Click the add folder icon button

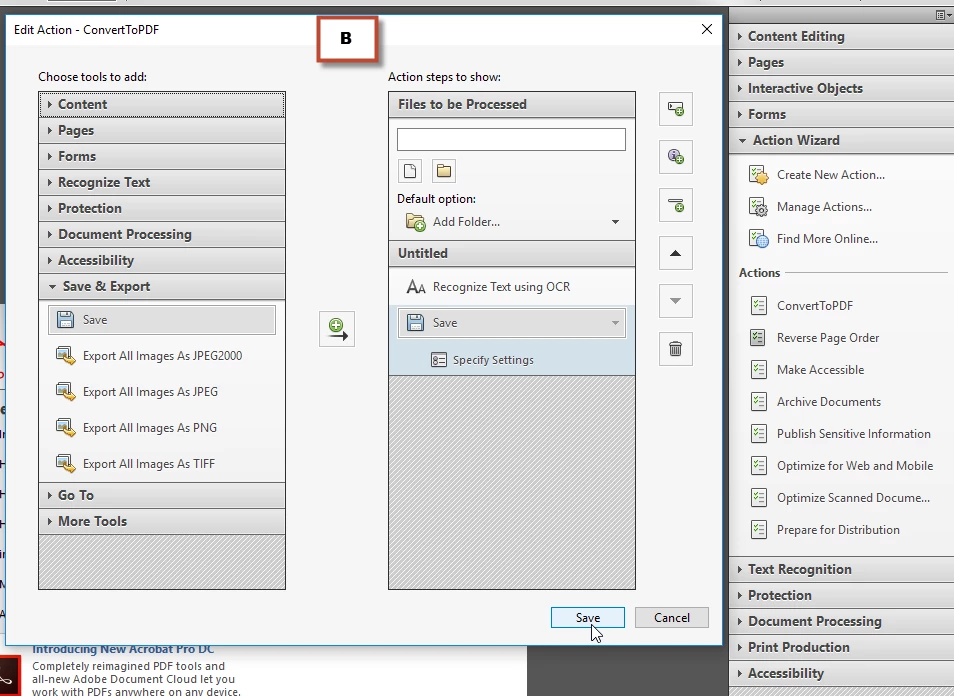pyautogui.click(x=444, y=171)
